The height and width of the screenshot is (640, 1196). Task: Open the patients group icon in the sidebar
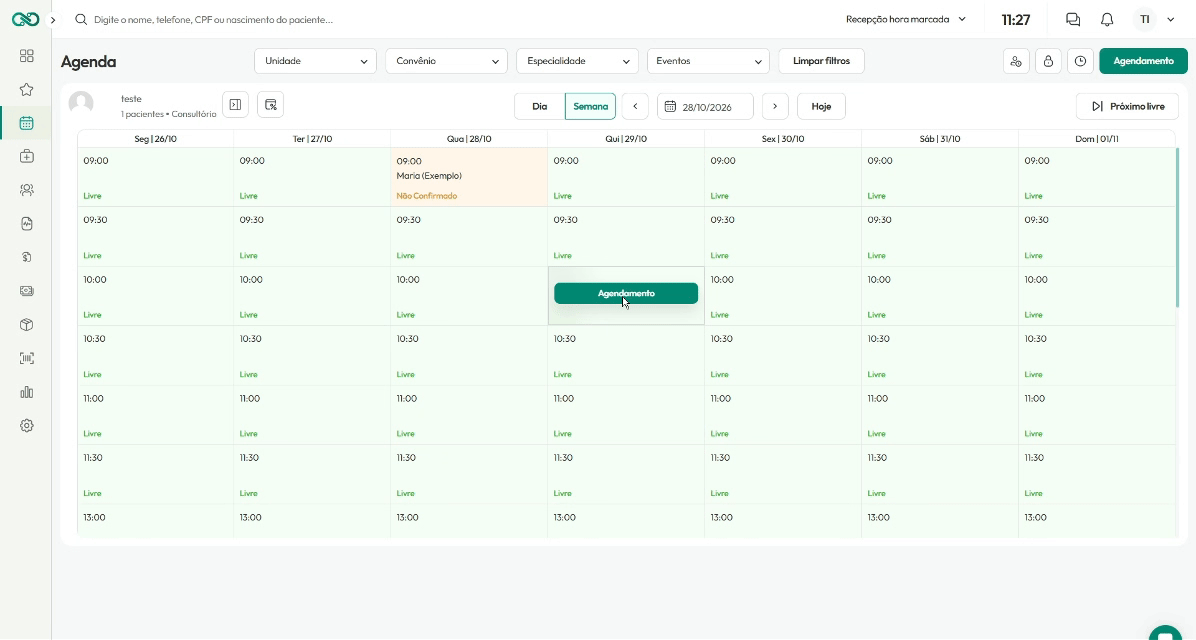27,190
